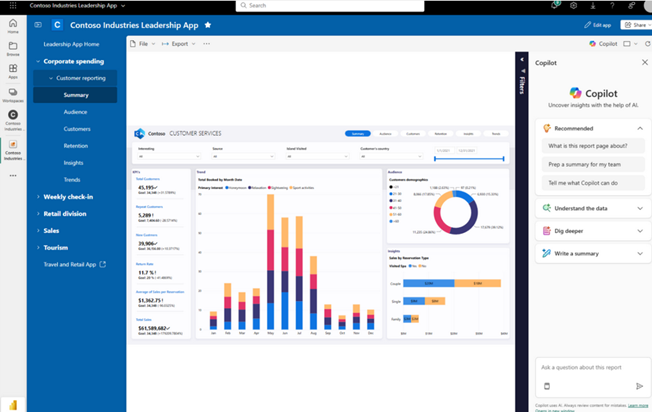Click the feedback icon beside the avatar
The height and width of the screenshot is (412, 652).
[631, 5]
